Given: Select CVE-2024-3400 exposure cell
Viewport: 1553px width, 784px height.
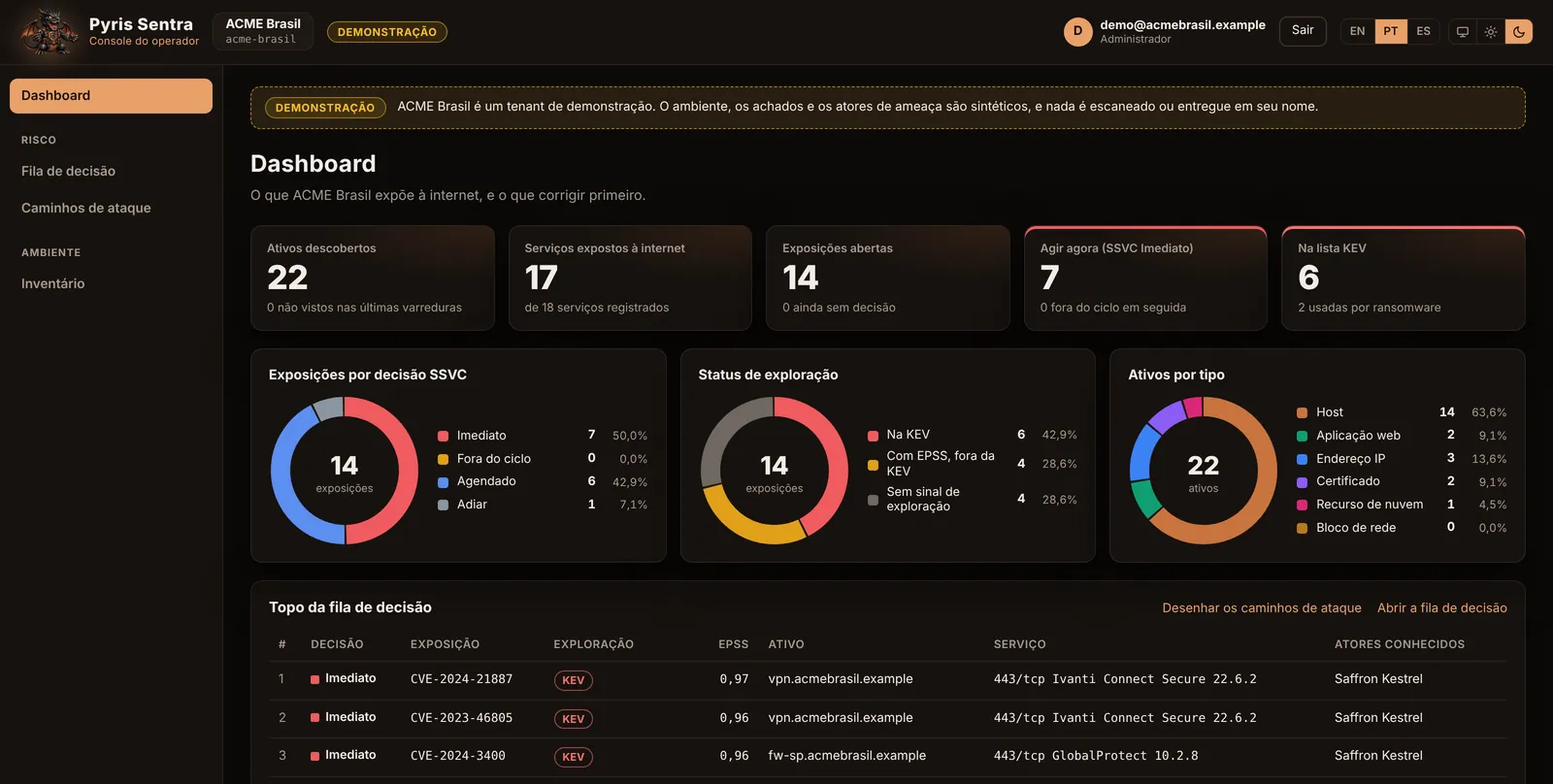Looking at the screenshot, I should pyautogui.click(x=458, y=756).
